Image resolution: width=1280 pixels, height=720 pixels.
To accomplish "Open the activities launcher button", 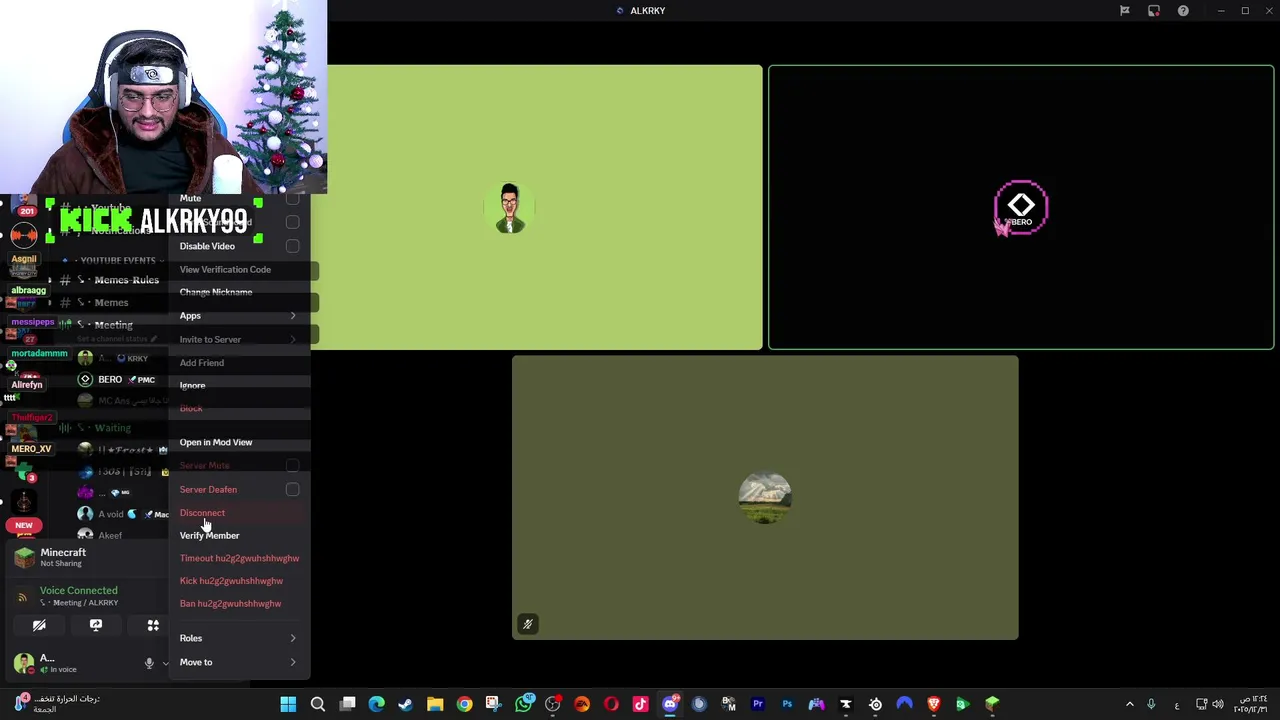I will point(153,625).
